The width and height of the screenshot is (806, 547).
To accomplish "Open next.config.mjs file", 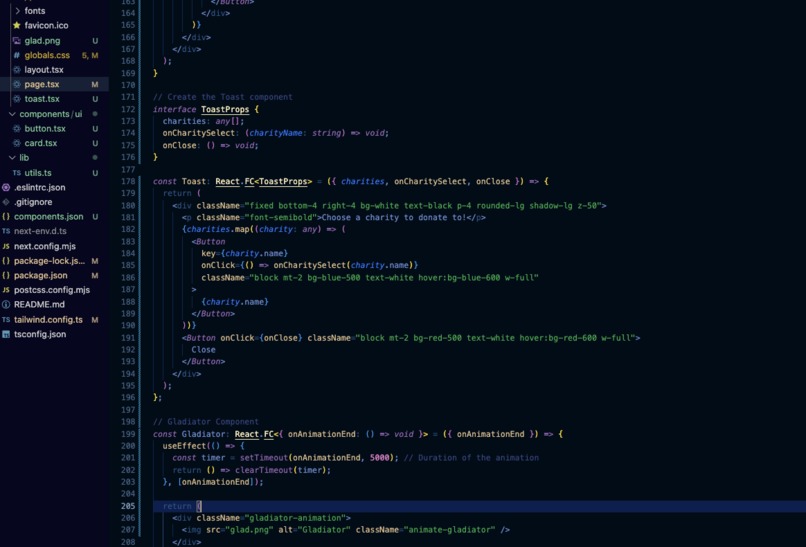I will coord(45,246).
